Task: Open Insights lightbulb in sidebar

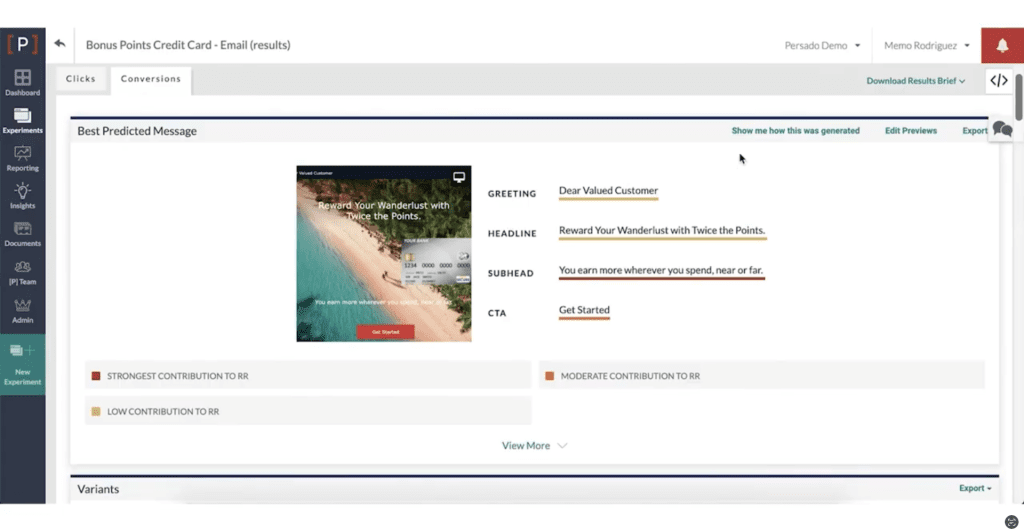Action: pos(22,196)
